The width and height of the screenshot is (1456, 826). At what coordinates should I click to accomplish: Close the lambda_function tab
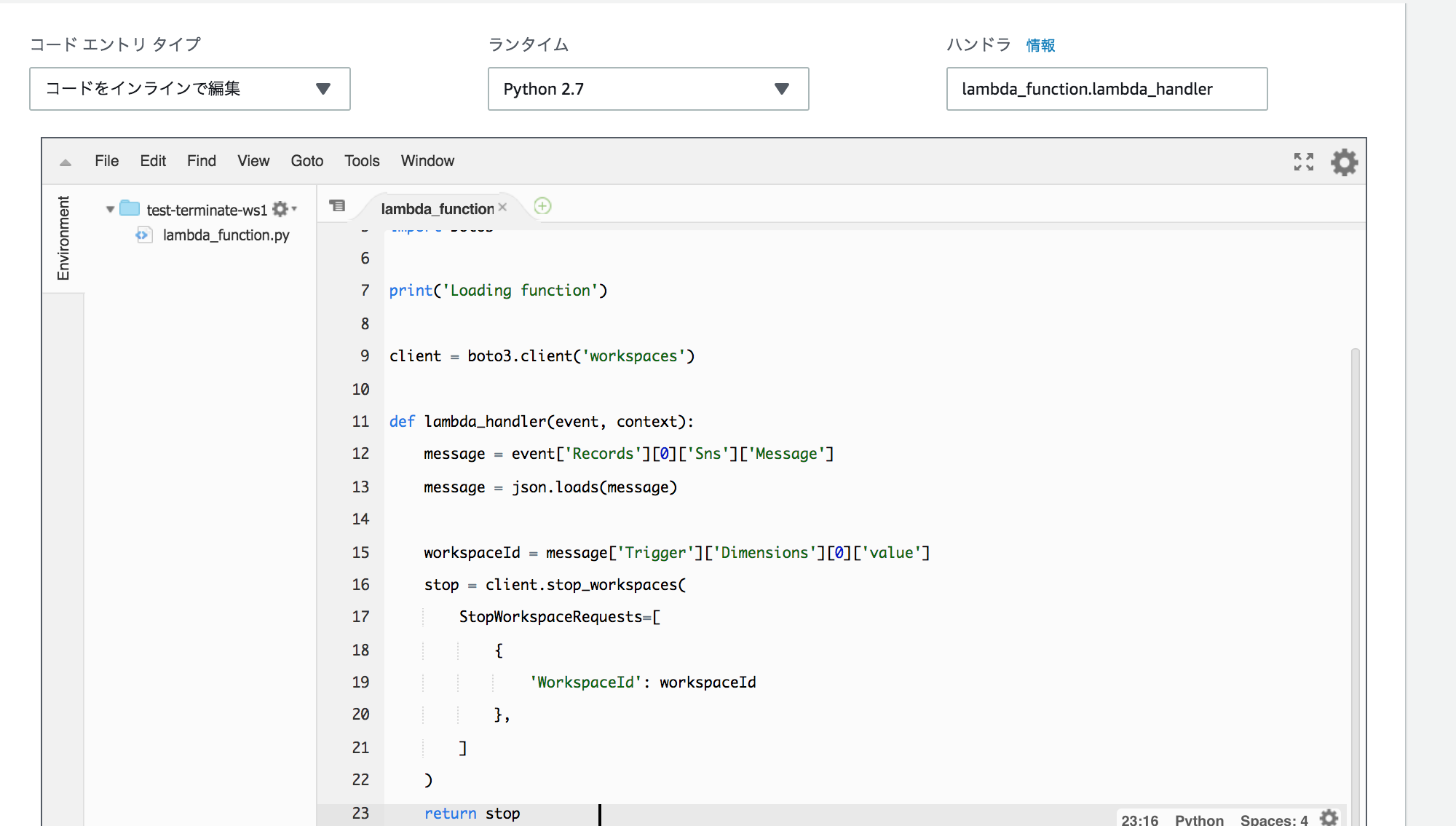[x=502, y=208]
